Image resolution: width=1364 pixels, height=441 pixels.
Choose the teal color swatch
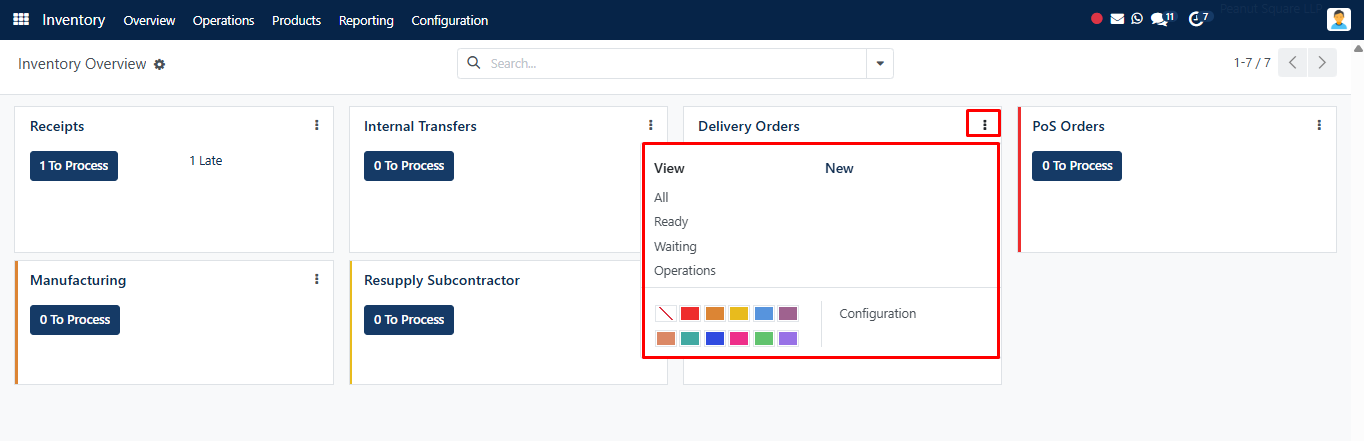690,338
